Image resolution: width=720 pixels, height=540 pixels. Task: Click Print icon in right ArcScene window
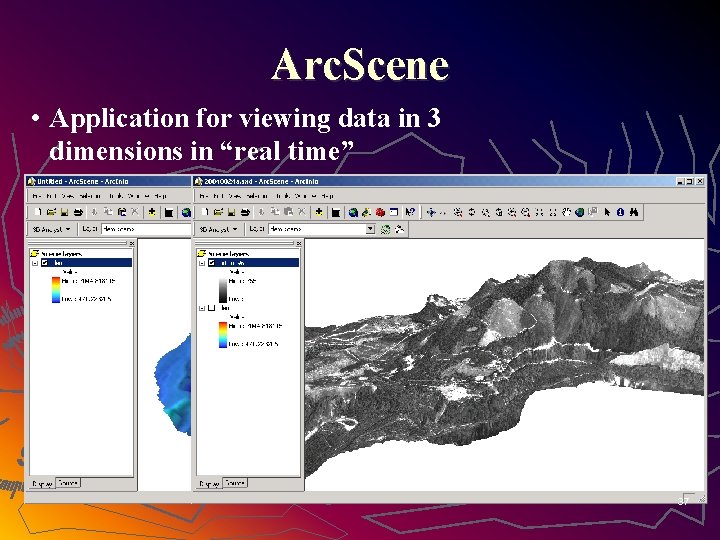[x=245, y=212]
